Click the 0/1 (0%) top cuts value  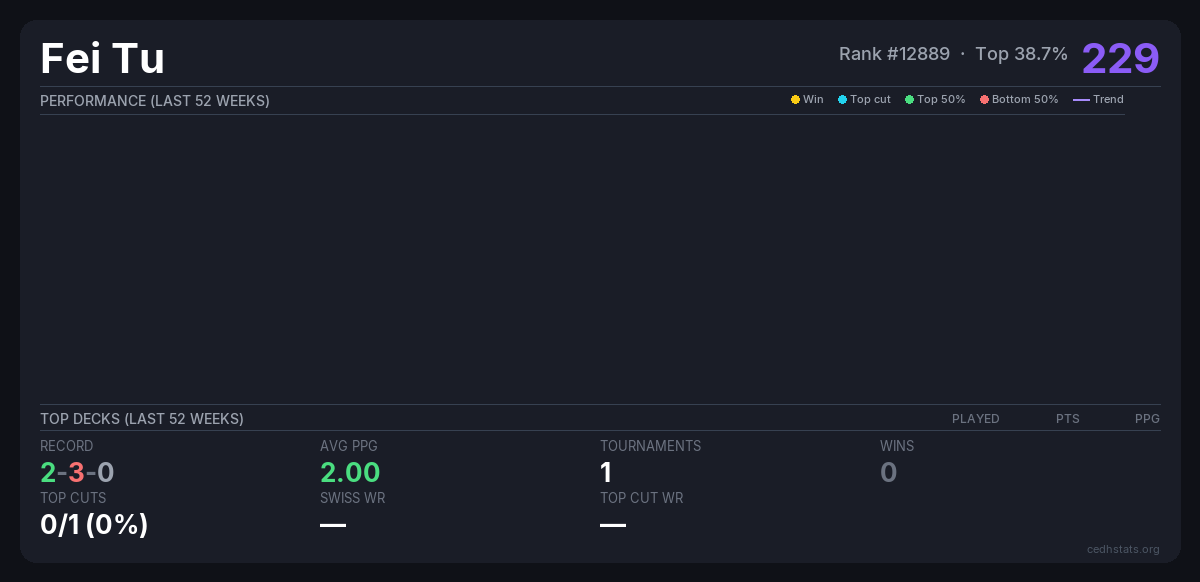(x=94, y=524)
